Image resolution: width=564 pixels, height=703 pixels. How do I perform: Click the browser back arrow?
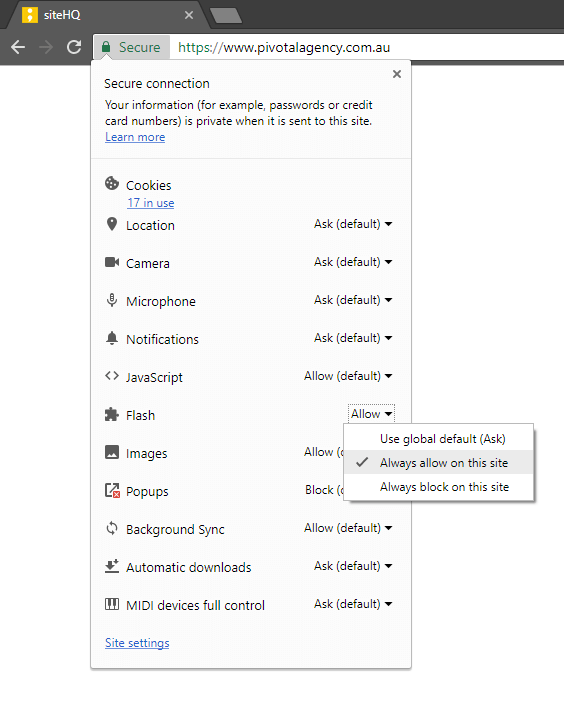tap(18, 47)
